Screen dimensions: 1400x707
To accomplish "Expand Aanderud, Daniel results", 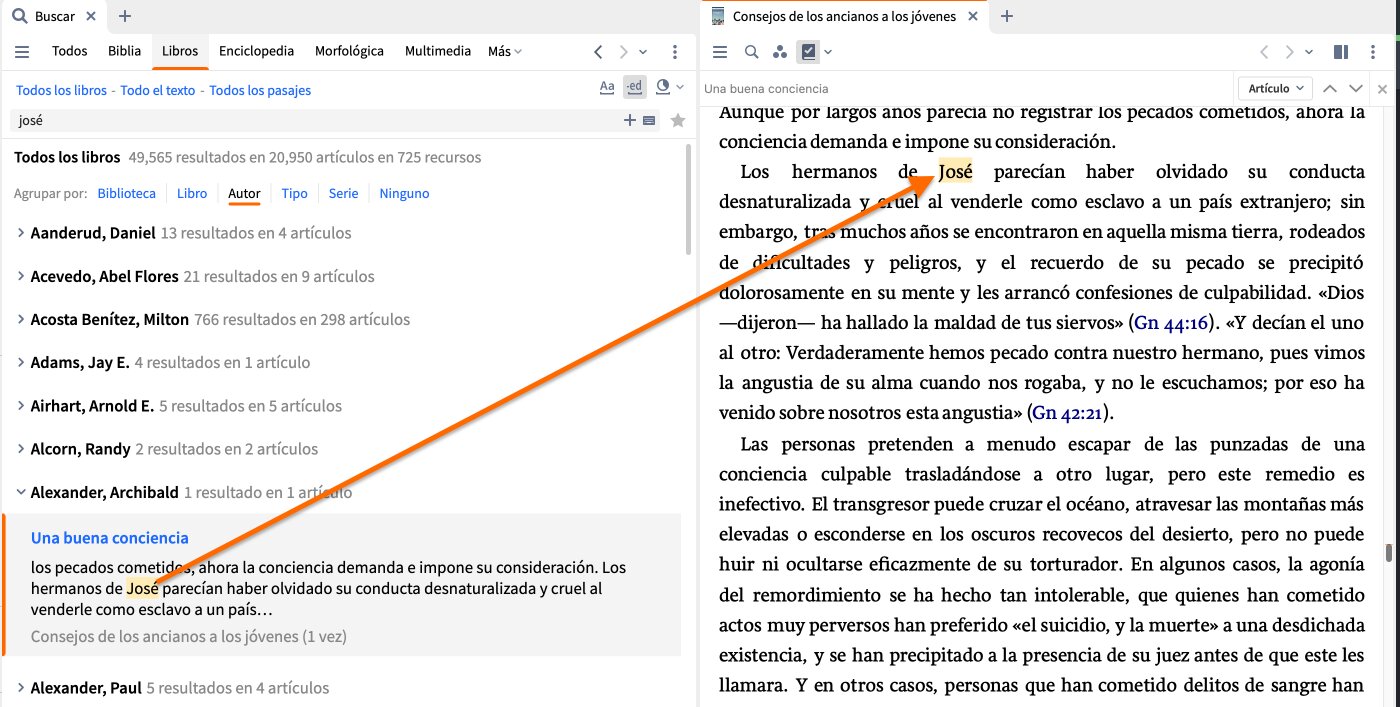I will point(21,233).
